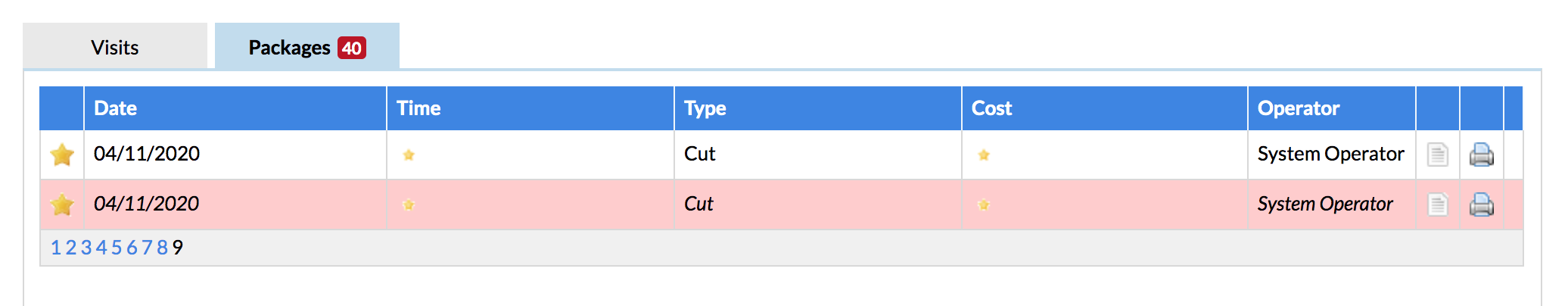Jump to page 8 in pagination
Screen dimensions: 1568x306
pos(162,248)
